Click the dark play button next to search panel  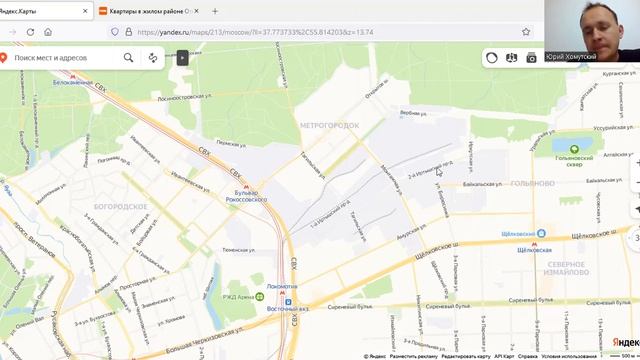(182, 58)
